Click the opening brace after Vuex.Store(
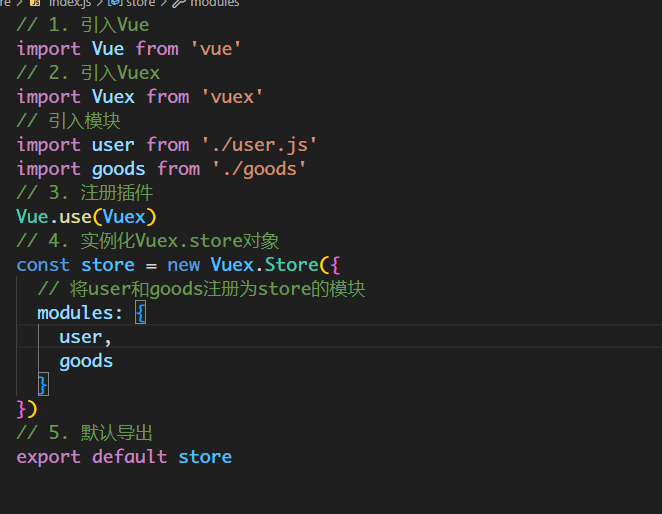The height and width of the screenshot is (514, 662). pos(335,264)
